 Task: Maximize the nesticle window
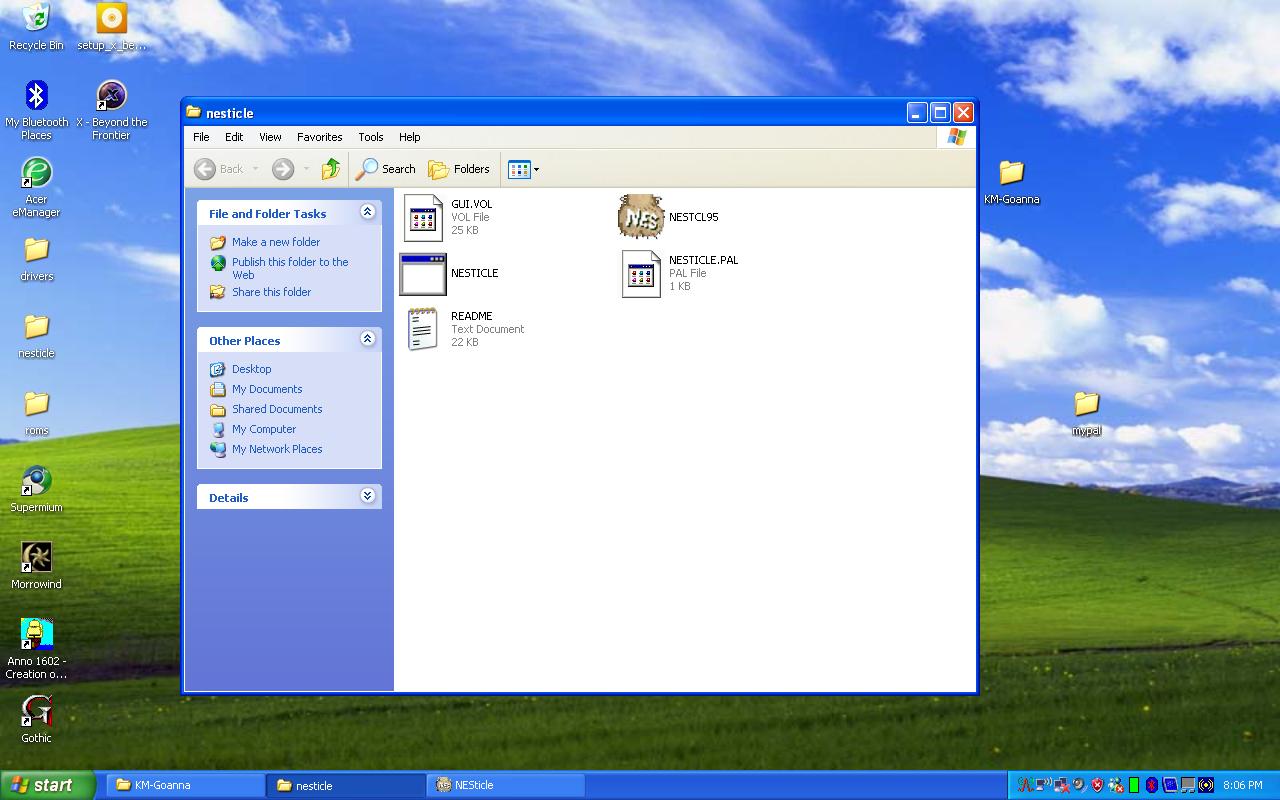coord(940,112)
